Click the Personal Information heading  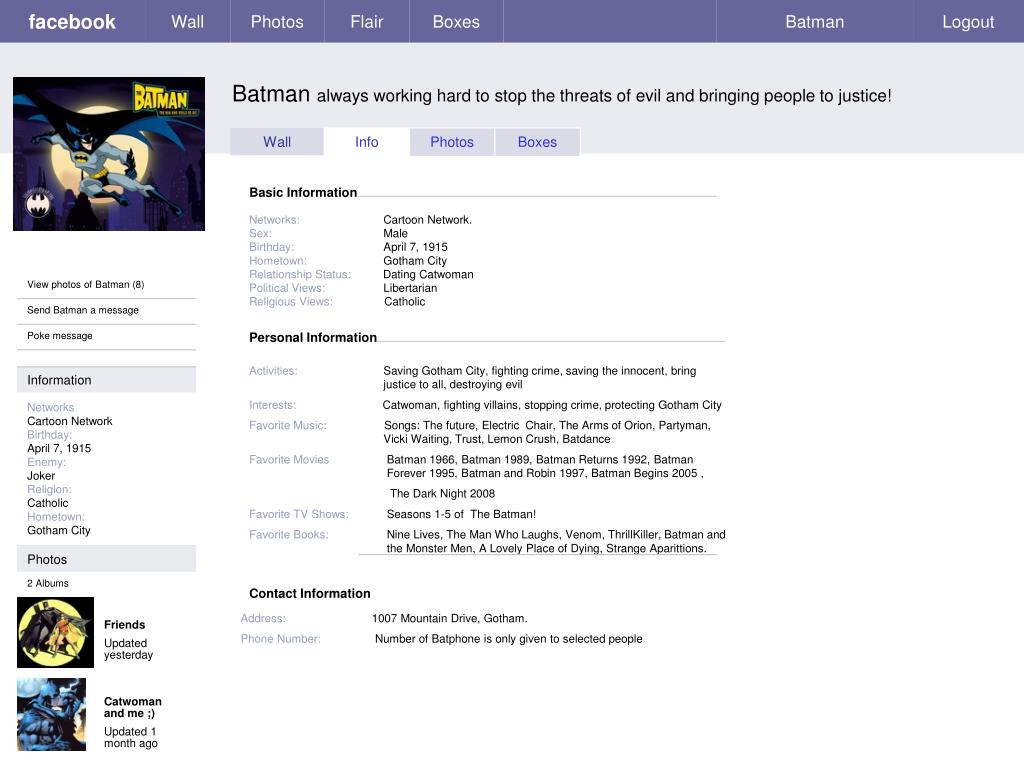click(313, 337)
